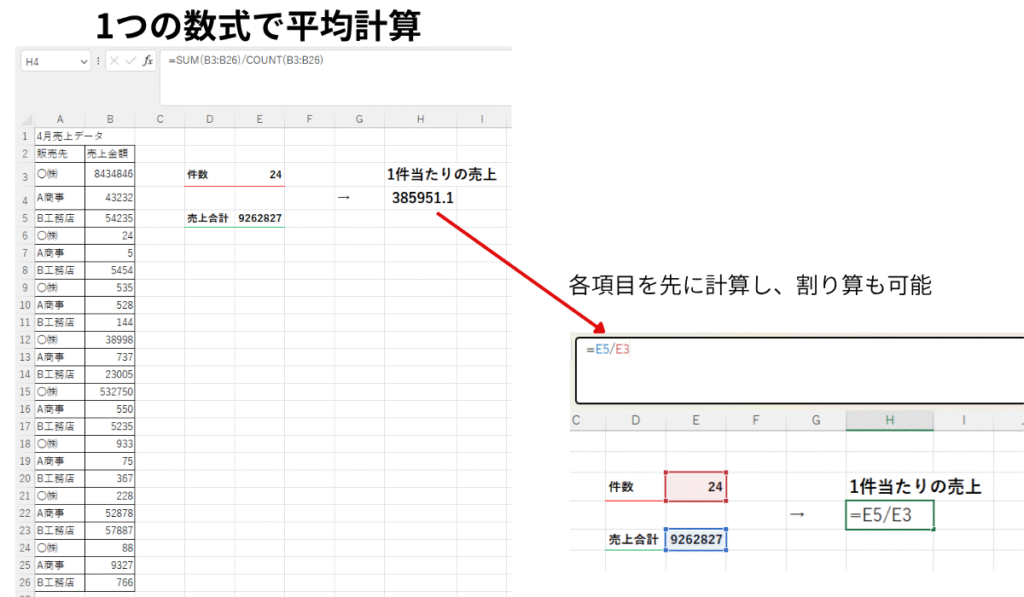Viewport: 1024px width, 597px height.
Task: Click the three-dot handle beside Name Box
Action: click(98, 61)
